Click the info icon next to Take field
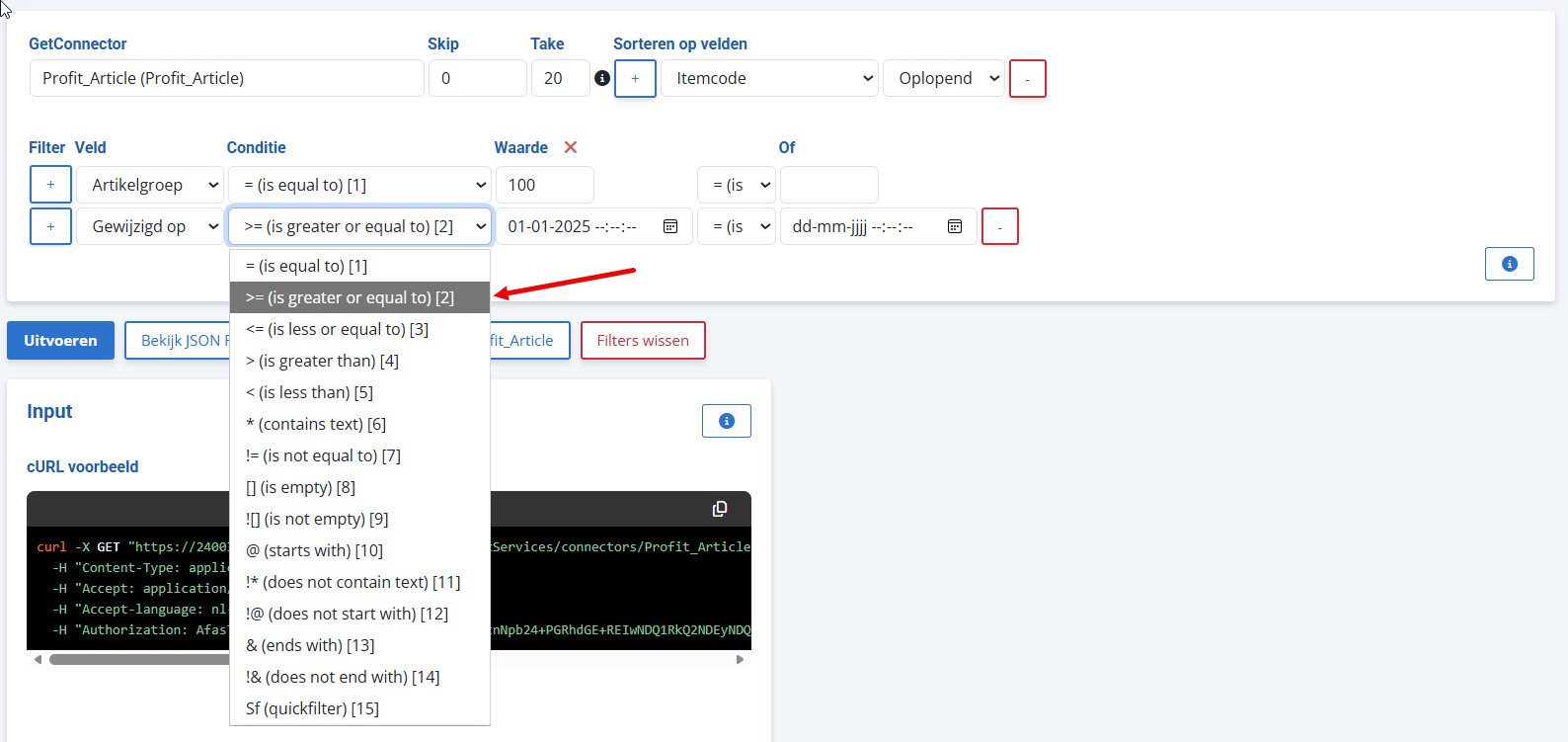 [602, 78]
